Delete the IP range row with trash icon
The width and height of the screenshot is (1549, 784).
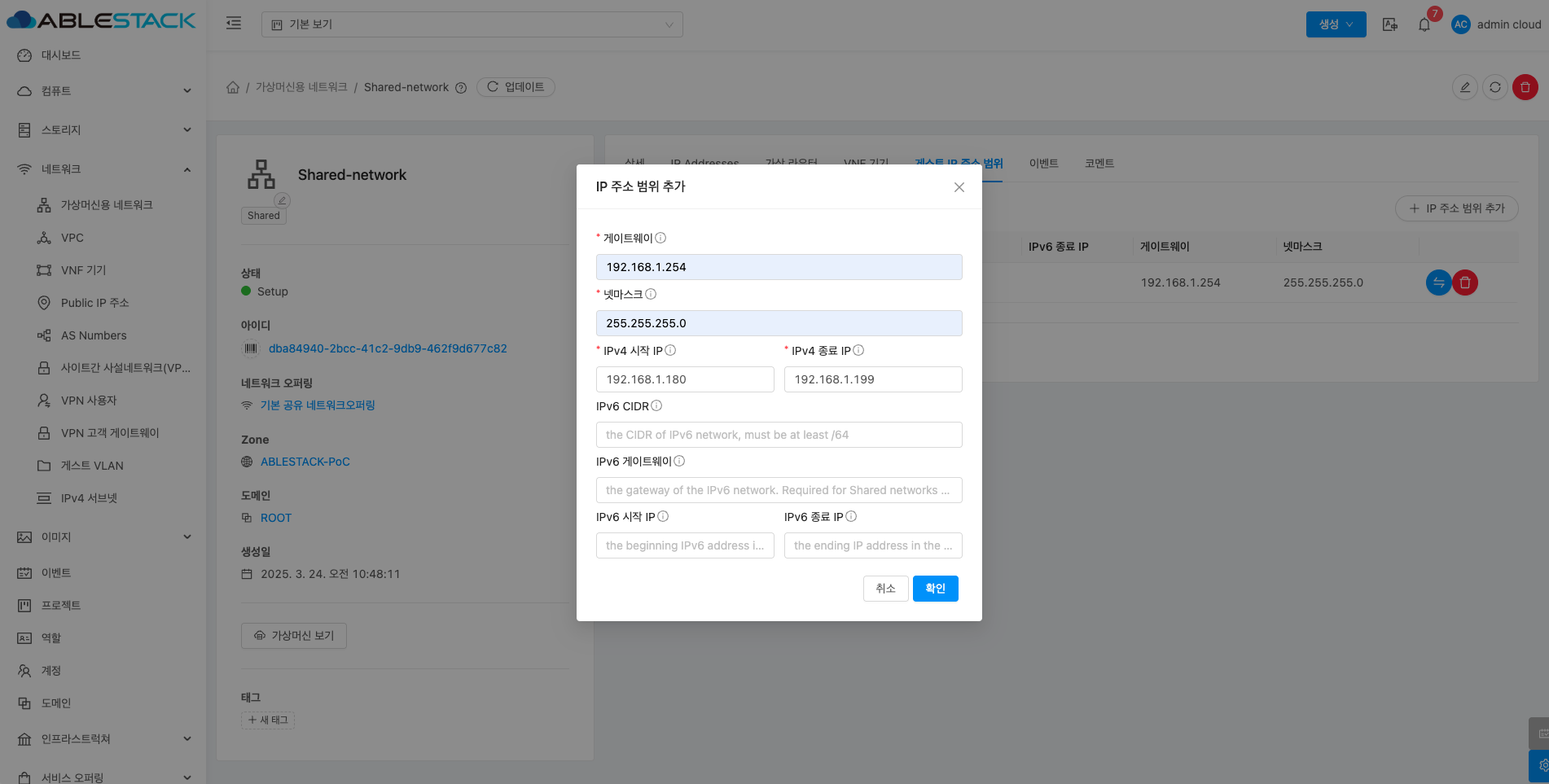pos(1465,283)
